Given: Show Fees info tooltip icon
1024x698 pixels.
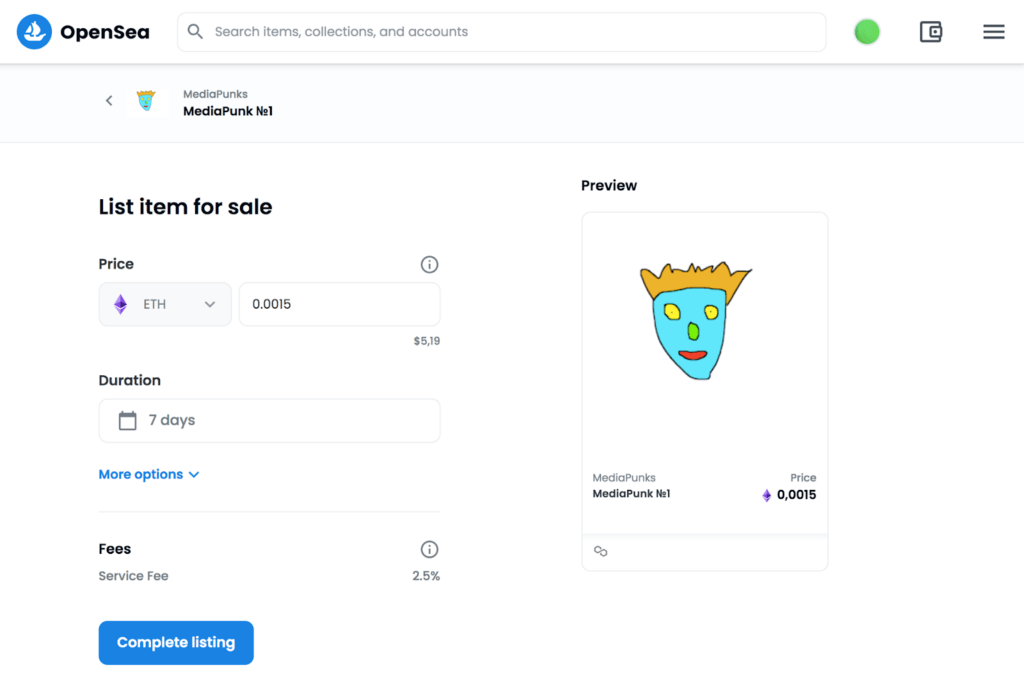Looking at the screenshot, I should 429,549.
